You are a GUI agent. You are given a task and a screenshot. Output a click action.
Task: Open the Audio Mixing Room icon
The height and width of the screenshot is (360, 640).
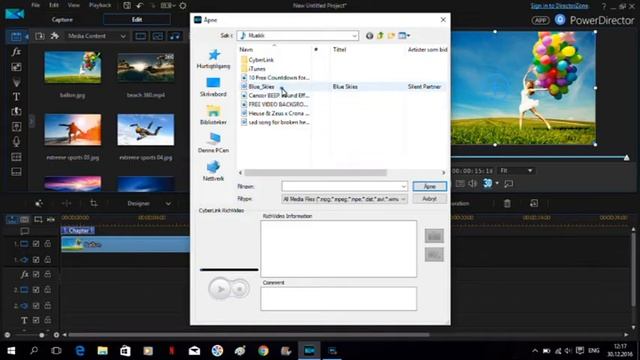click(x=16, y=127)
